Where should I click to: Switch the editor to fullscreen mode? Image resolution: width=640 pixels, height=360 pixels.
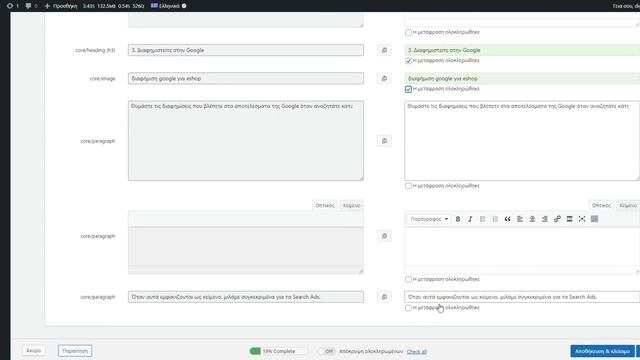(x=582, y=219)
